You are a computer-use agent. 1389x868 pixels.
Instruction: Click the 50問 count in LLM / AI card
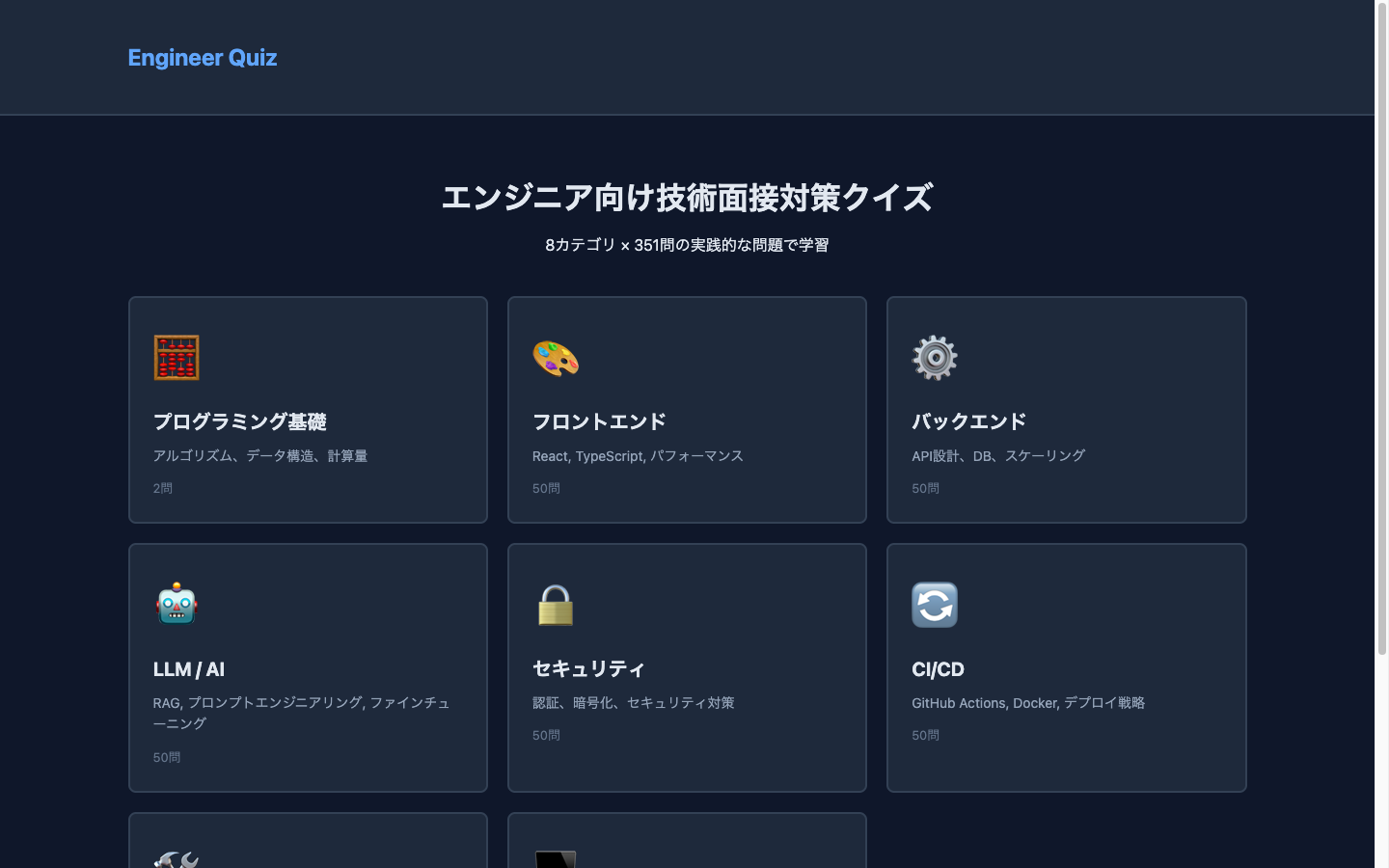167,757
